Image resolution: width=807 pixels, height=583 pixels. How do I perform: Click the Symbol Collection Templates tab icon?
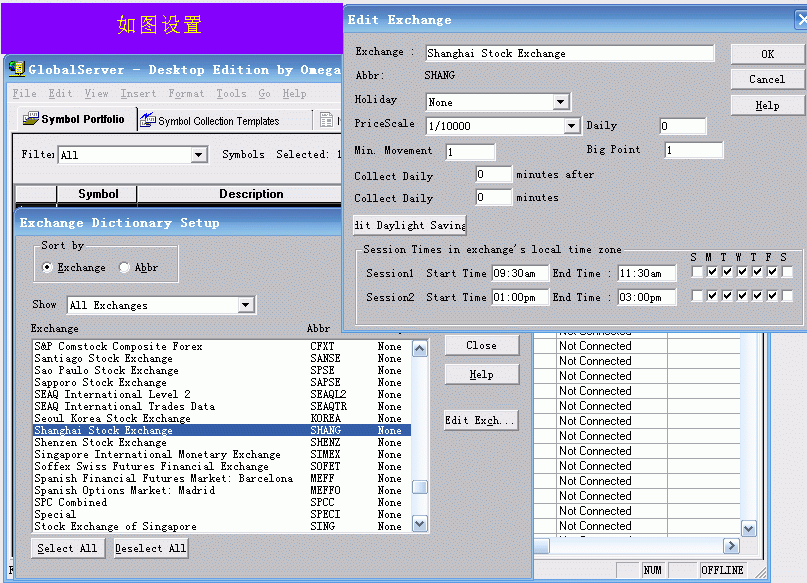coord(148,119)
